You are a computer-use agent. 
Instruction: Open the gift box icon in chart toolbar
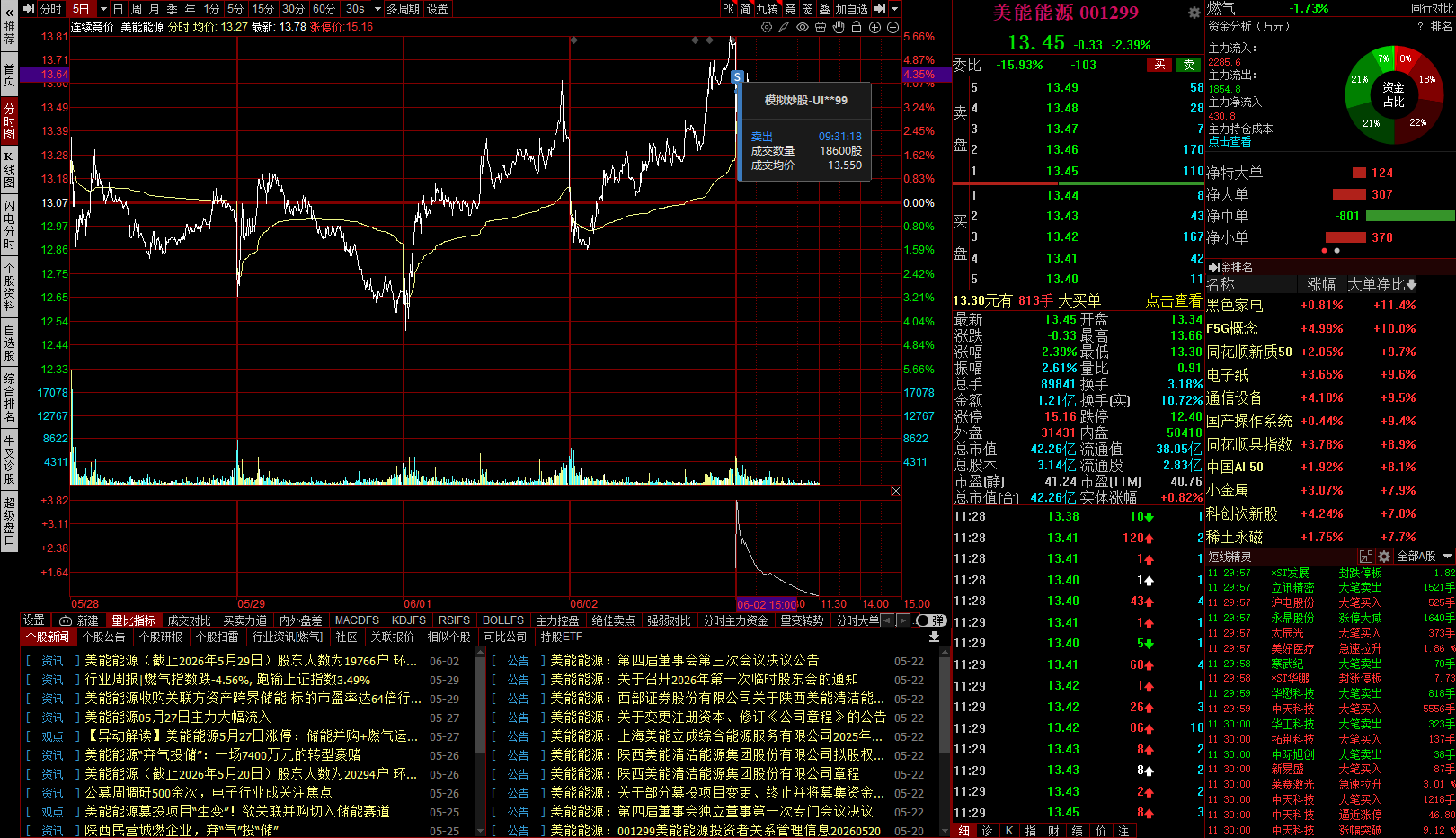[821, 27]
